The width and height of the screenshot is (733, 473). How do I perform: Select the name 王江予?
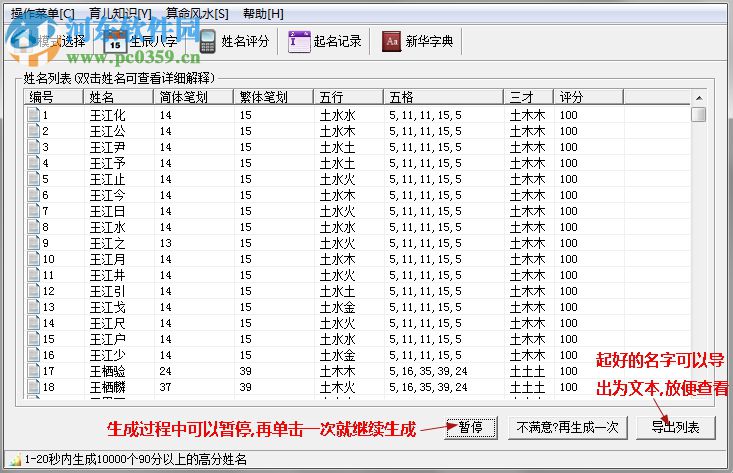tap(108, 163)
